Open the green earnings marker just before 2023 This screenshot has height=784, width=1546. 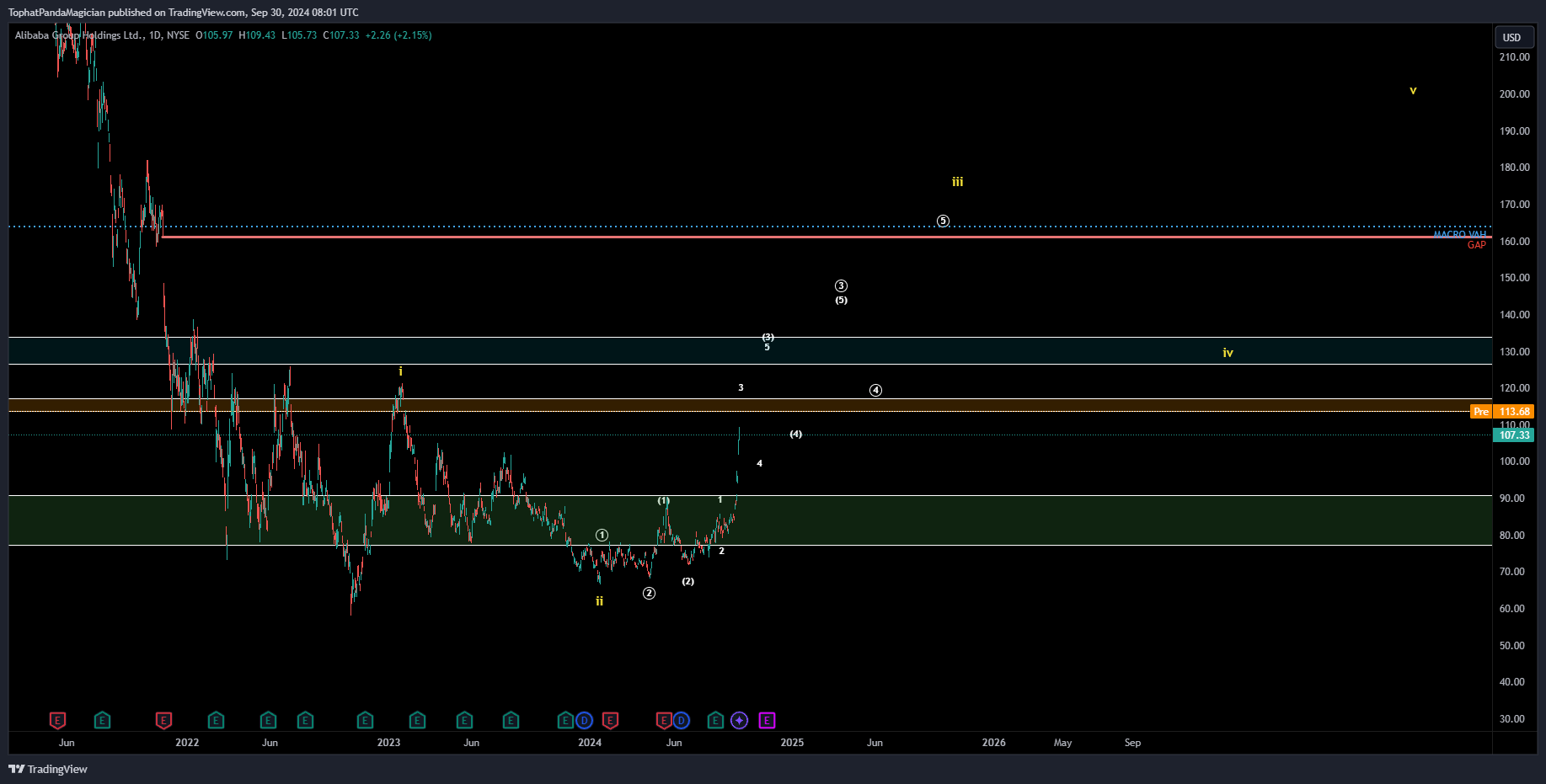365,720
